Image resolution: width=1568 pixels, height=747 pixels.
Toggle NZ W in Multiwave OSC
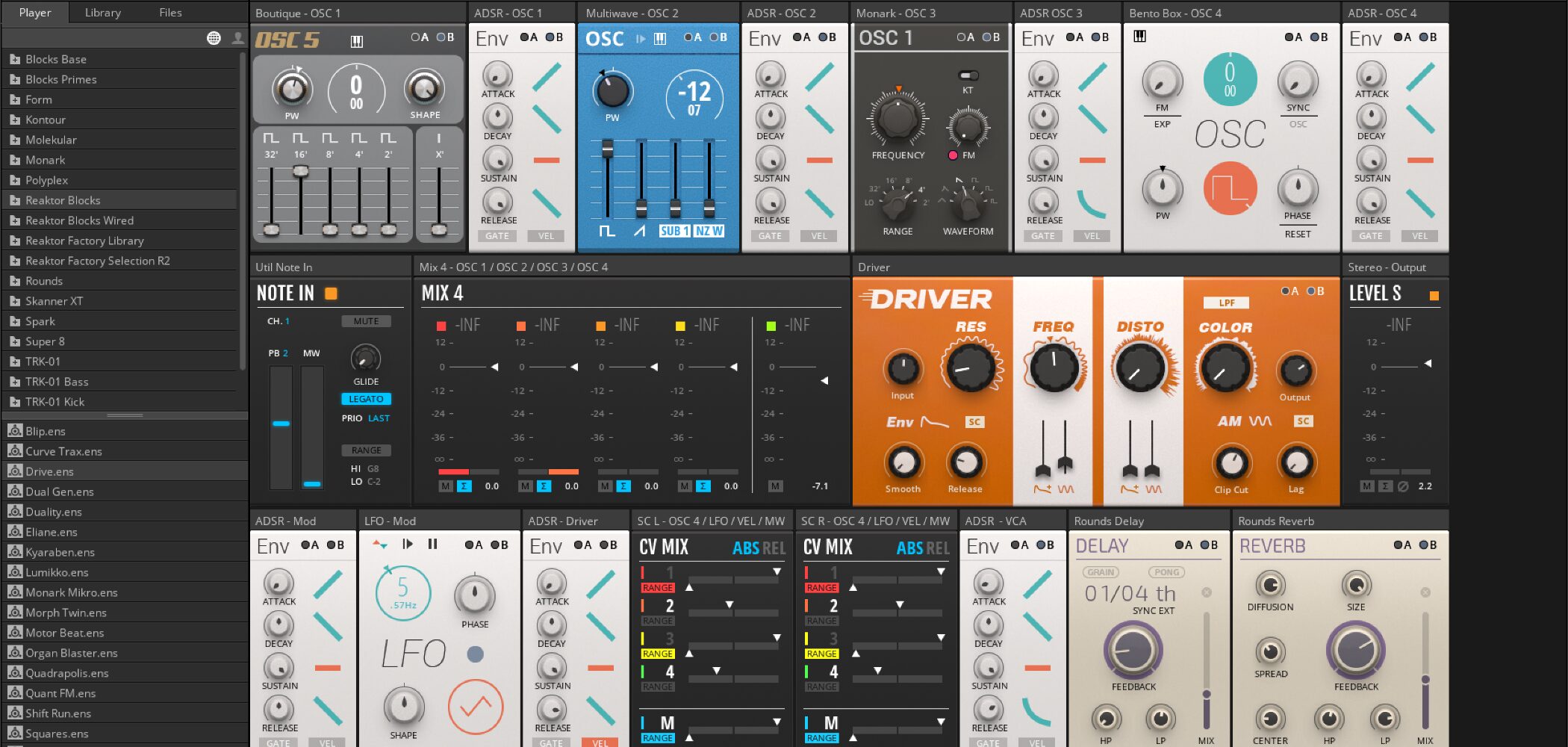pos(709,231)
